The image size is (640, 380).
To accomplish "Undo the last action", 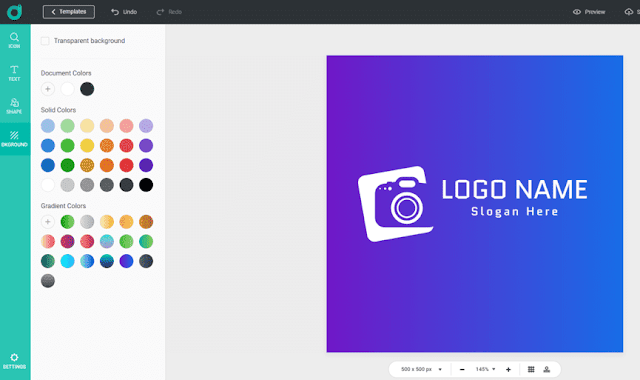I will pos(124,12).
